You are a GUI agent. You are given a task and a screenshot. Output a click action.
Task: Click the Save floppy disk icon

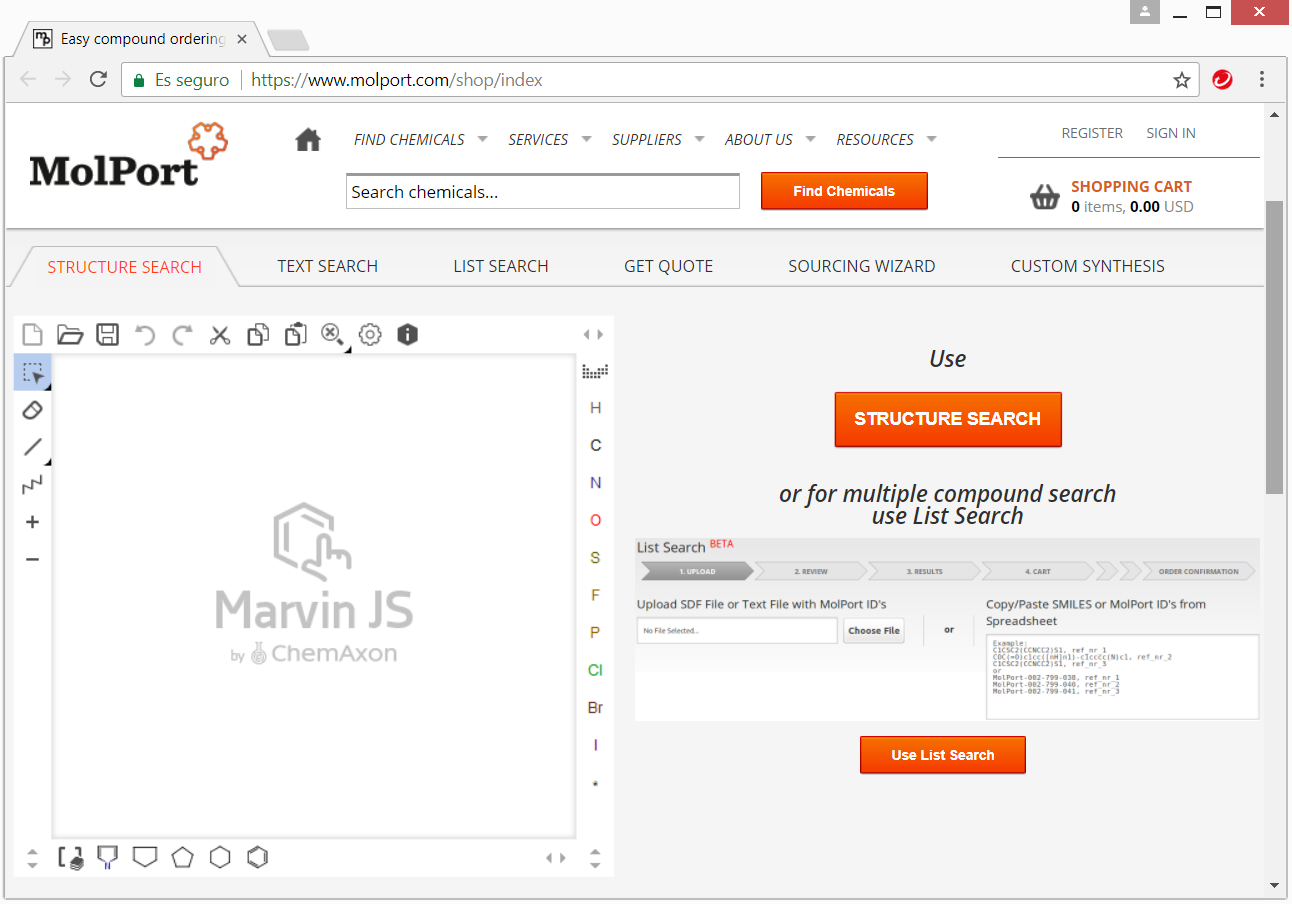coord(107,335)
